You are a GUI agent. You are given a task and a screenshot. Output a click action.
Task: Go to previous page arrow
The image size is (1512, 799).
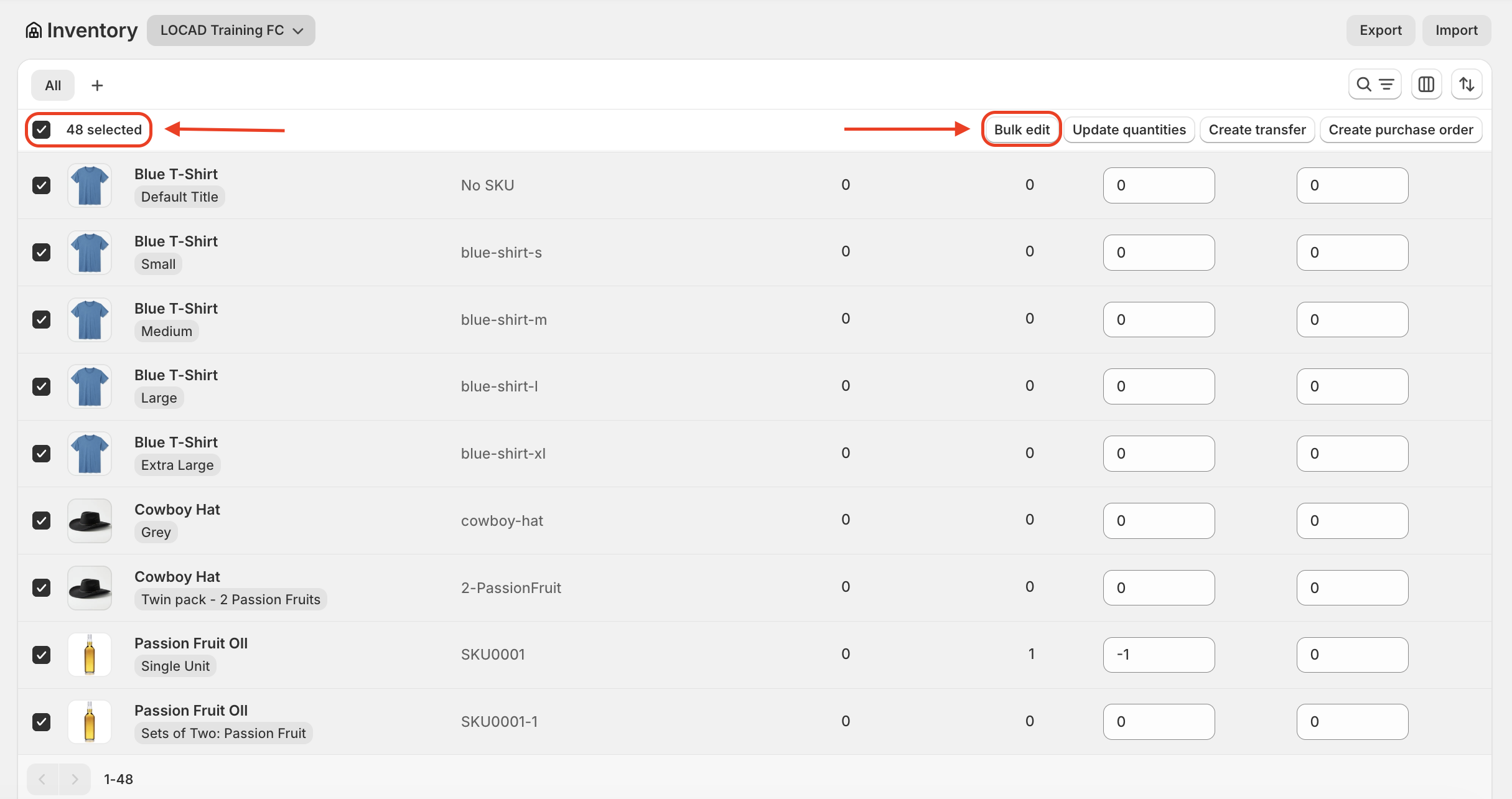42,779
